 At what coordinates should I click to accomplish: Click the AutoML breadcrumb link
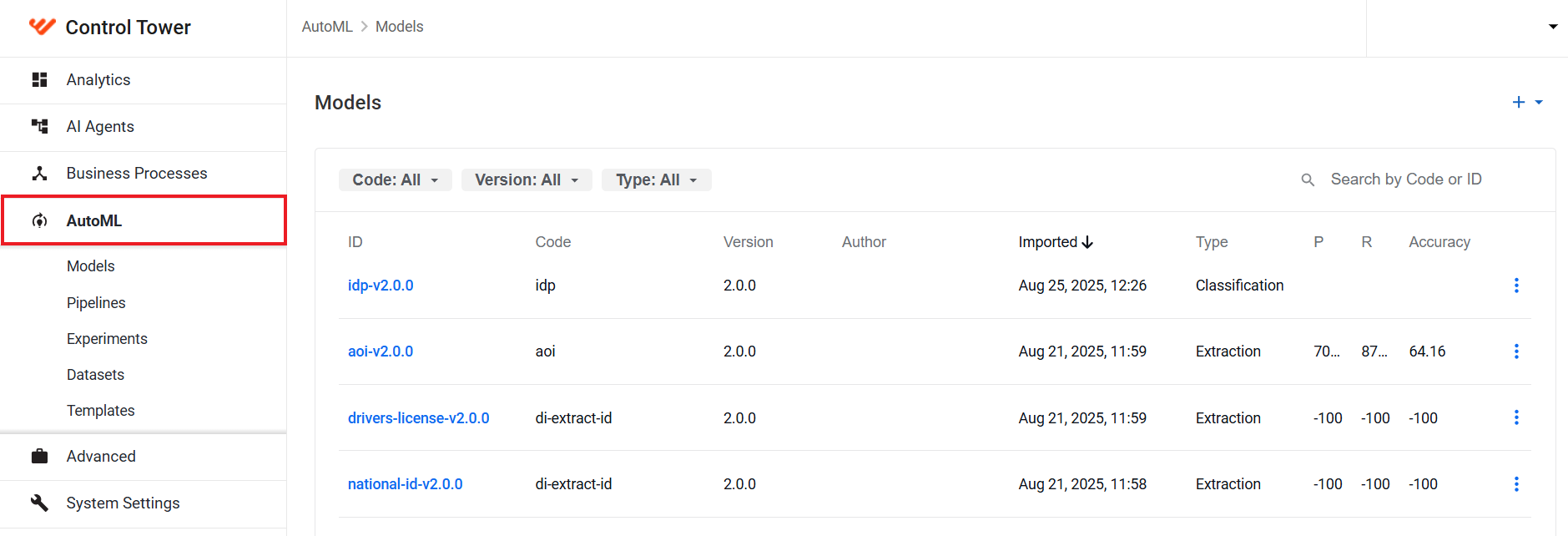point(327,27)
